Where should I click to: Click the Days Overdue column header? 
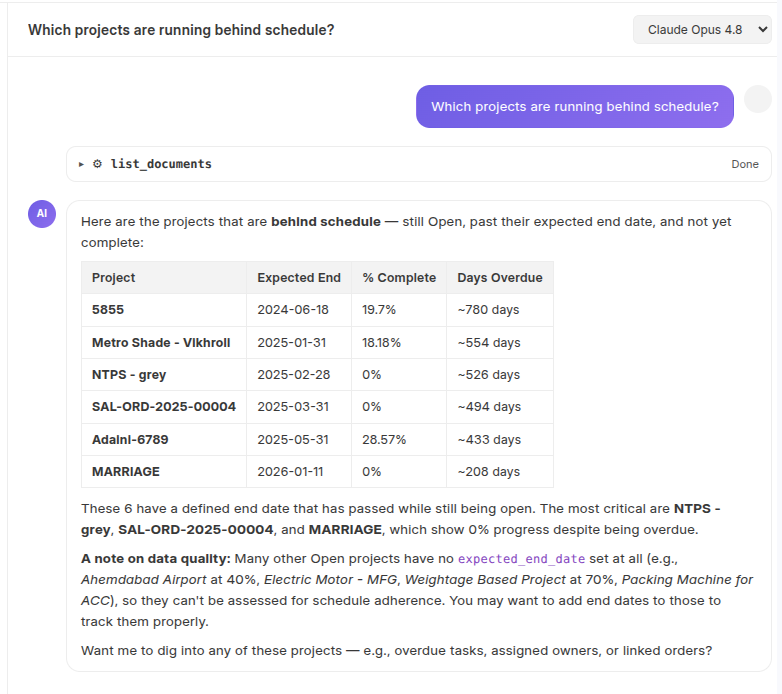[x=500, y=278]
